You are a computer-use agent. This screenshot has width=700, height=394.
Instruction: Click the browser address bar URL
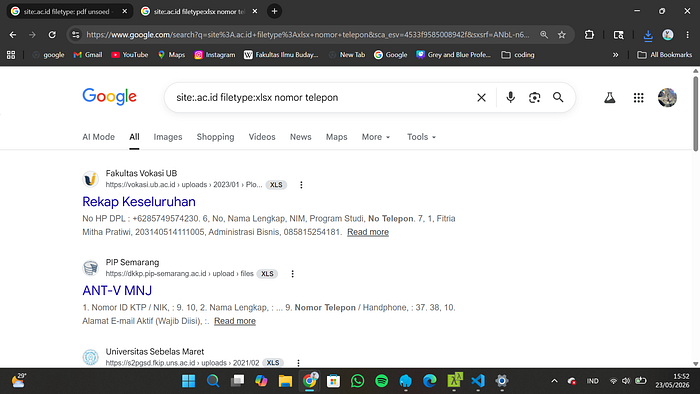308,35
